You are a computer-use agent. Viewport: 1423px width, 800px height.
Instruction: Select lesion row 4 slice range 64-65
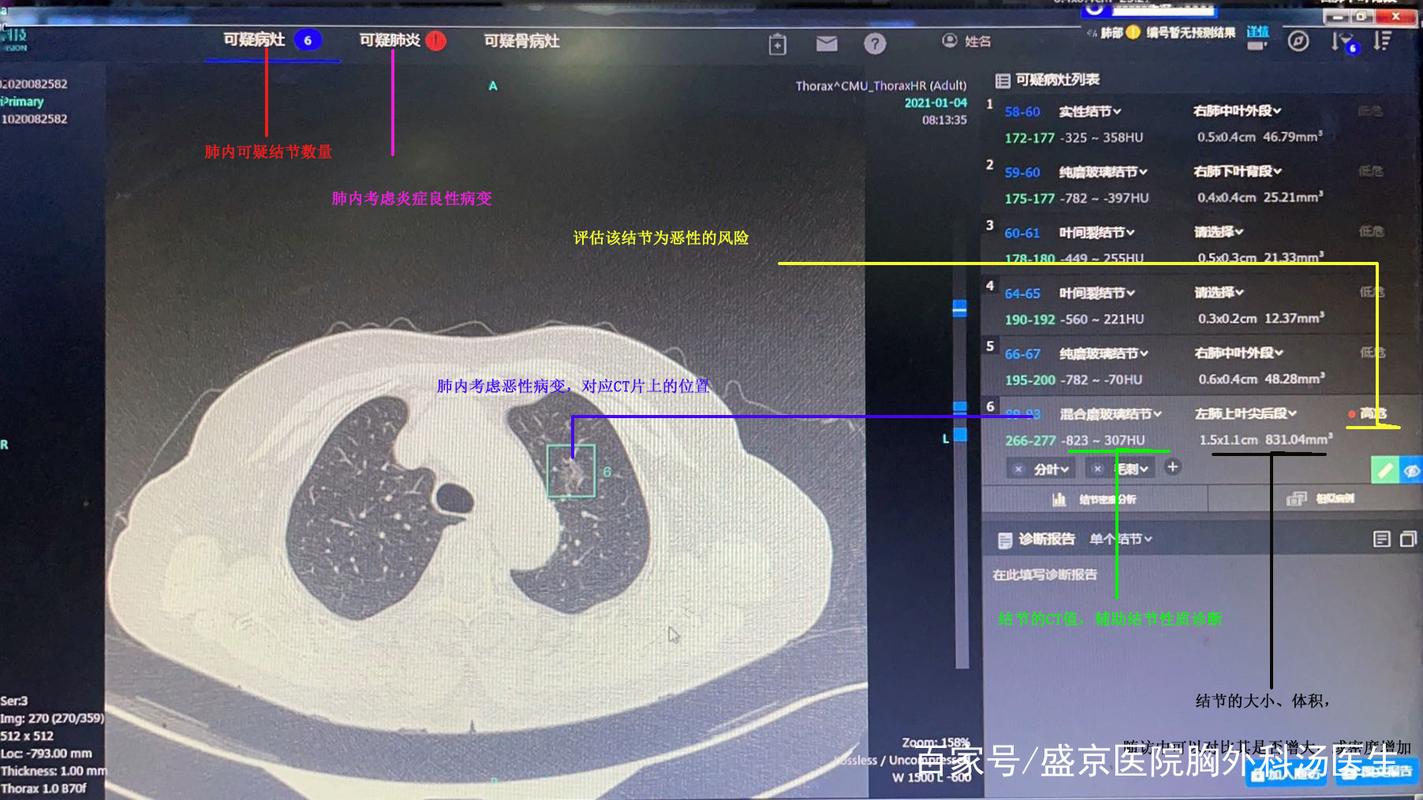(1022, 294)
